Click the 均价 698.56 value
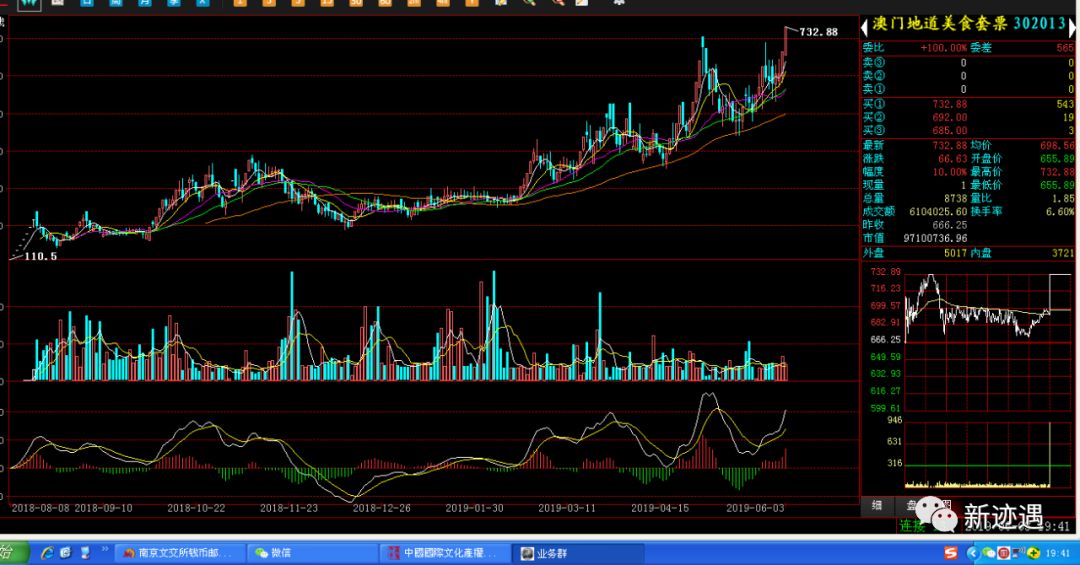Screen dimensions: 1080x565 tap(1057, 145)
